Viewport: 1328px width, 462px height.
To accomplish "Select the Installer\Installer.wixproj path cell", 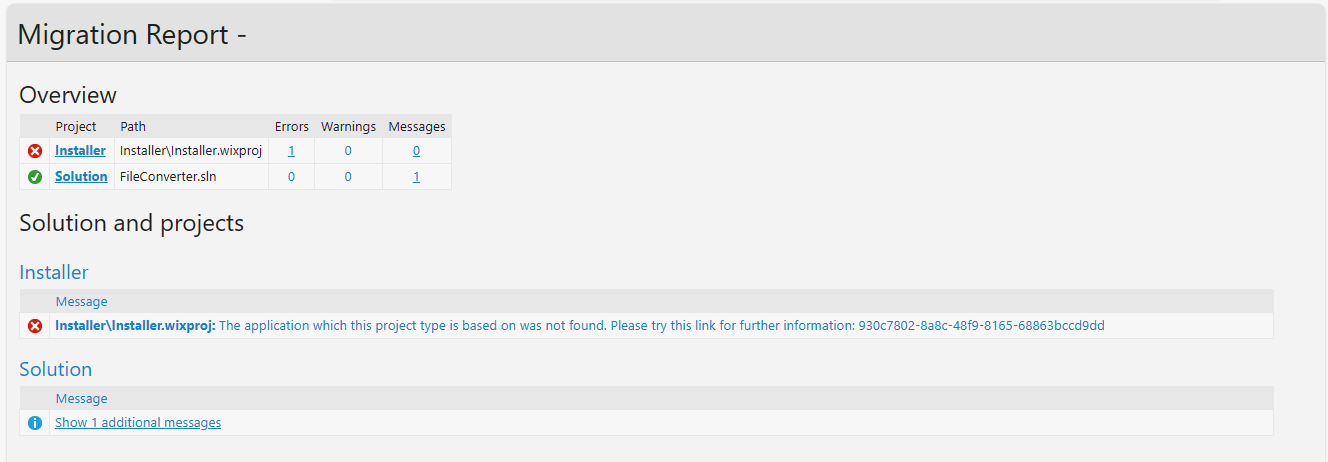I will [190, 151].
